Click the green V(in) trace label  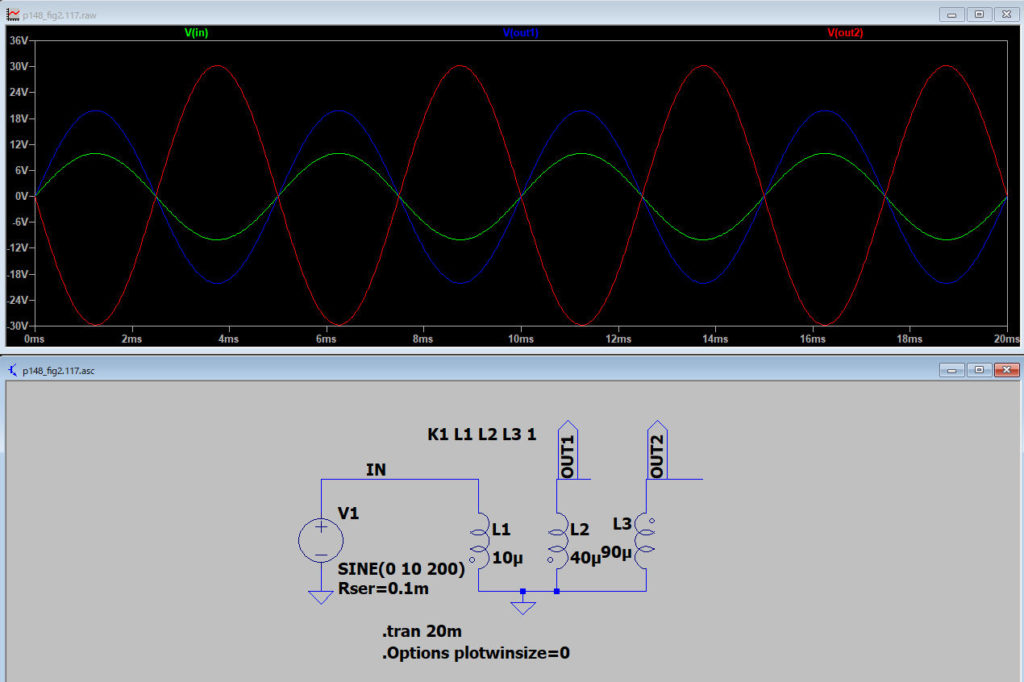pyautogui.click(x=196, y=33)
